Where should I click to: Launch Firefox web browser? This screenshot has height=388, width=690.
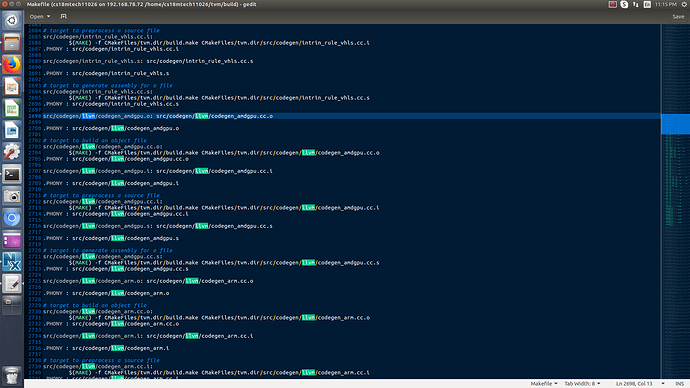tap(12, 65)
